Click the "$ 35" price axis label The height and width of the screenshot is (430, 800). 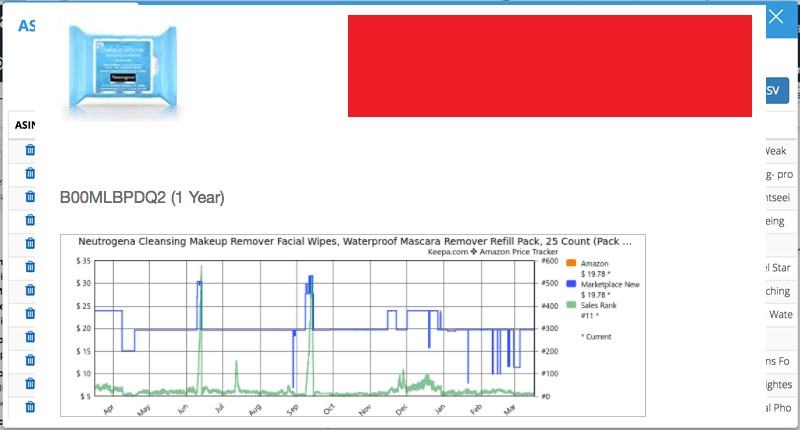[x=83, y=261]
